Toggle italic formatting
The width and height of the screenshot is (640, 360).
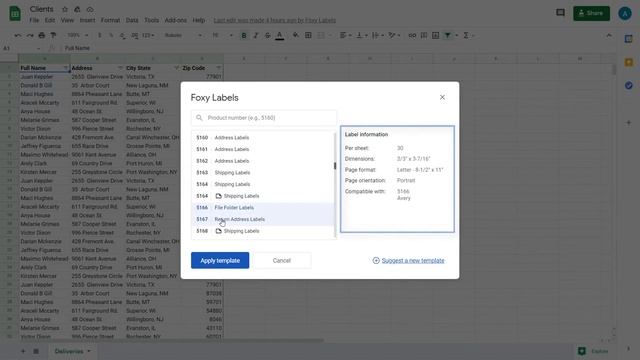pos(256,36)
